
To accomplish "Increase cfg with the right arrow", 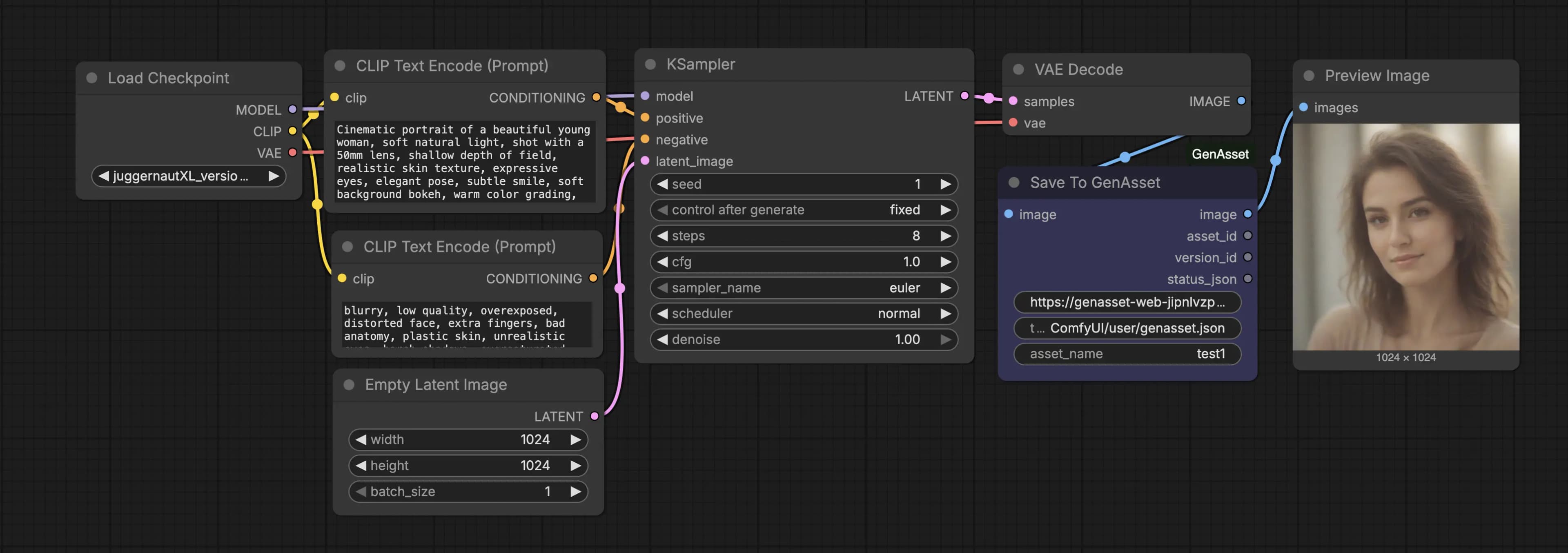I will point(945,262).
